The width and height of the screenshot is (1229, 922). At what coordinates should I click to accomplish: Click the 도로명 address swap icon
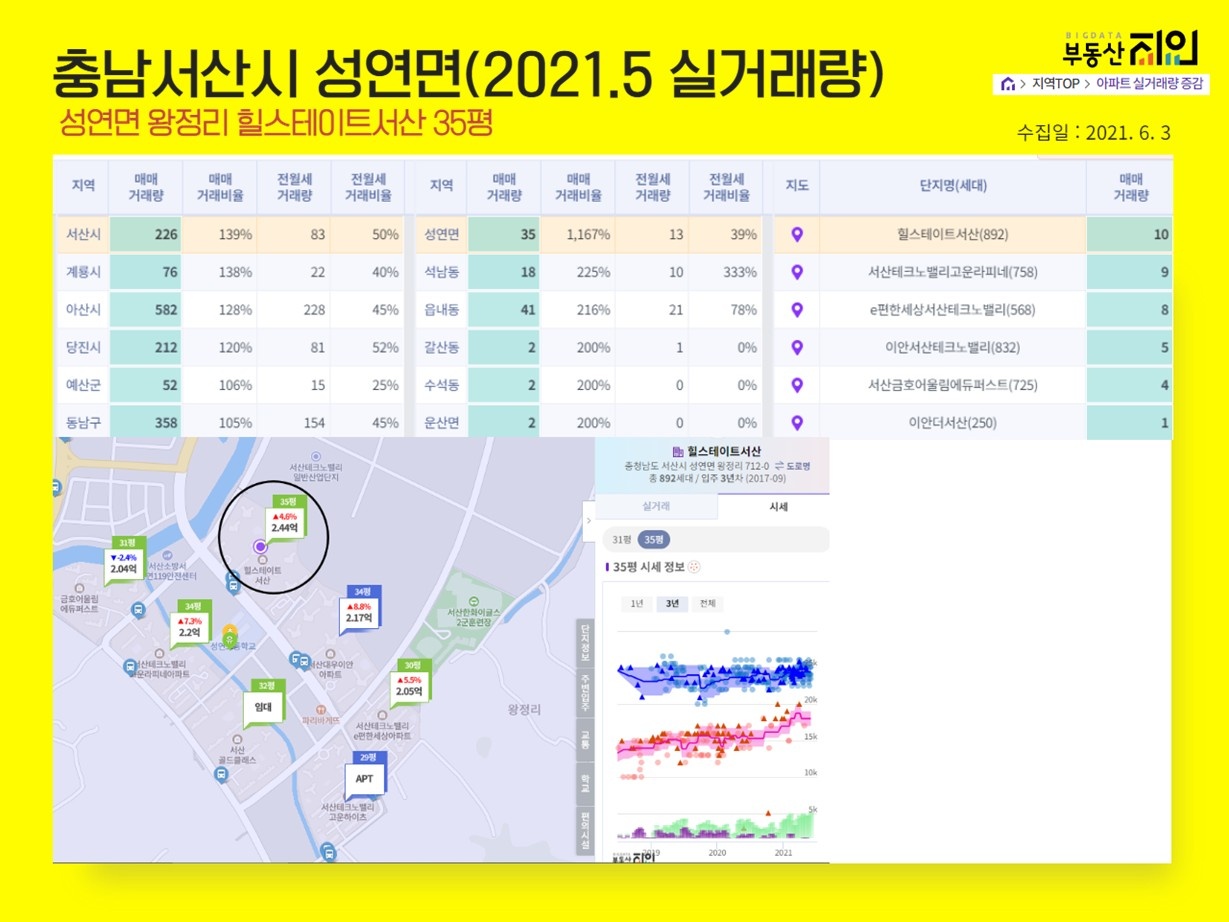(778, 466)
